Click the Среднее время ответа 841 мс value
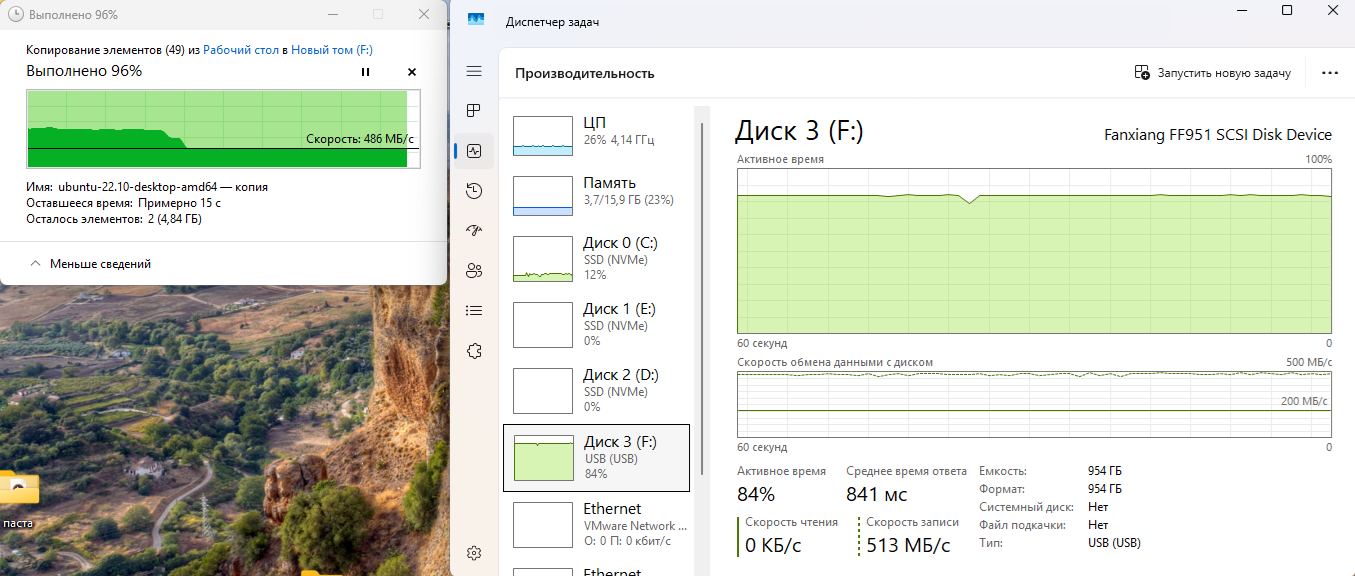1355x576 pixels. pyautogui.click(x=877, y=494)
